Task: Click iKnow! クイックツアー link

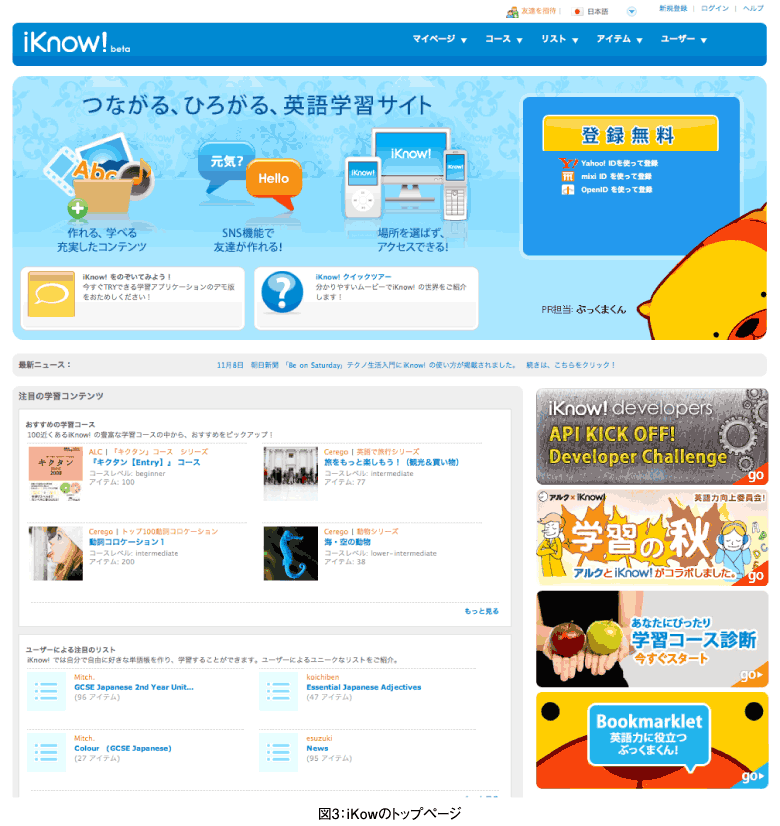Action: coord(353,277)
